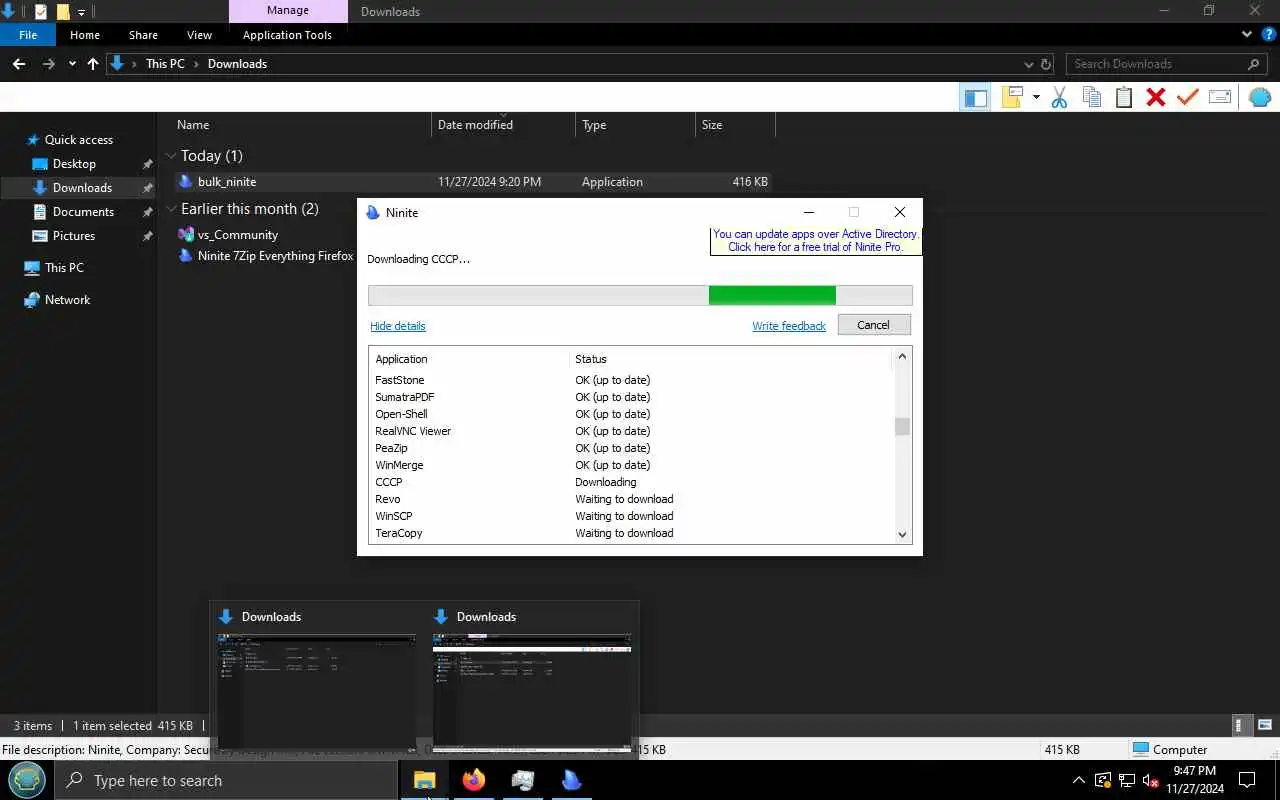Click the search magnifier icon
Screen dimensions: 1280x800
pyautogui.click(x=1254, y=64)
